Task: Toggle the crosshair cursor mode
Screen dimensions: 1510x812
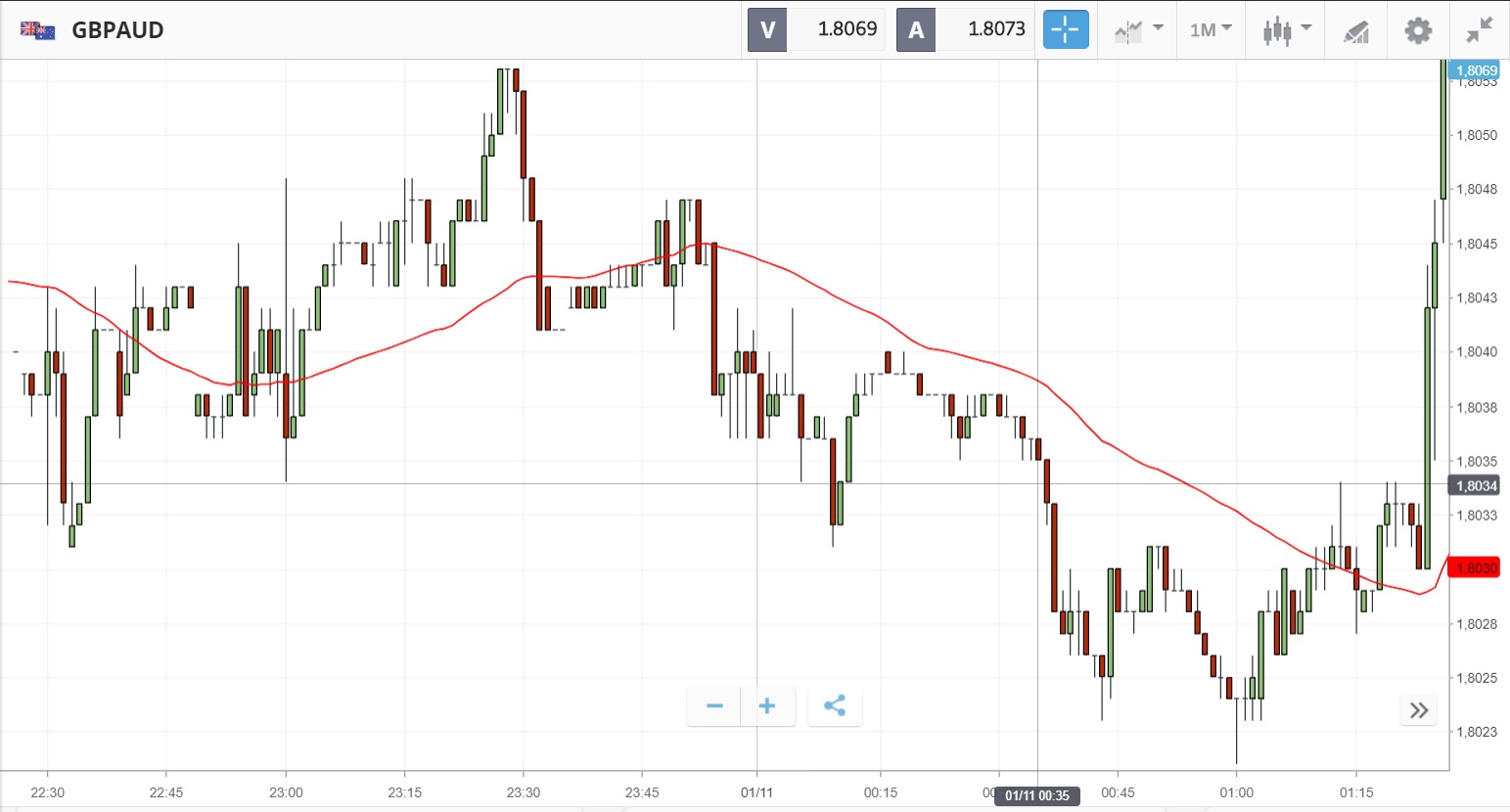Action: pos(1065,29)
